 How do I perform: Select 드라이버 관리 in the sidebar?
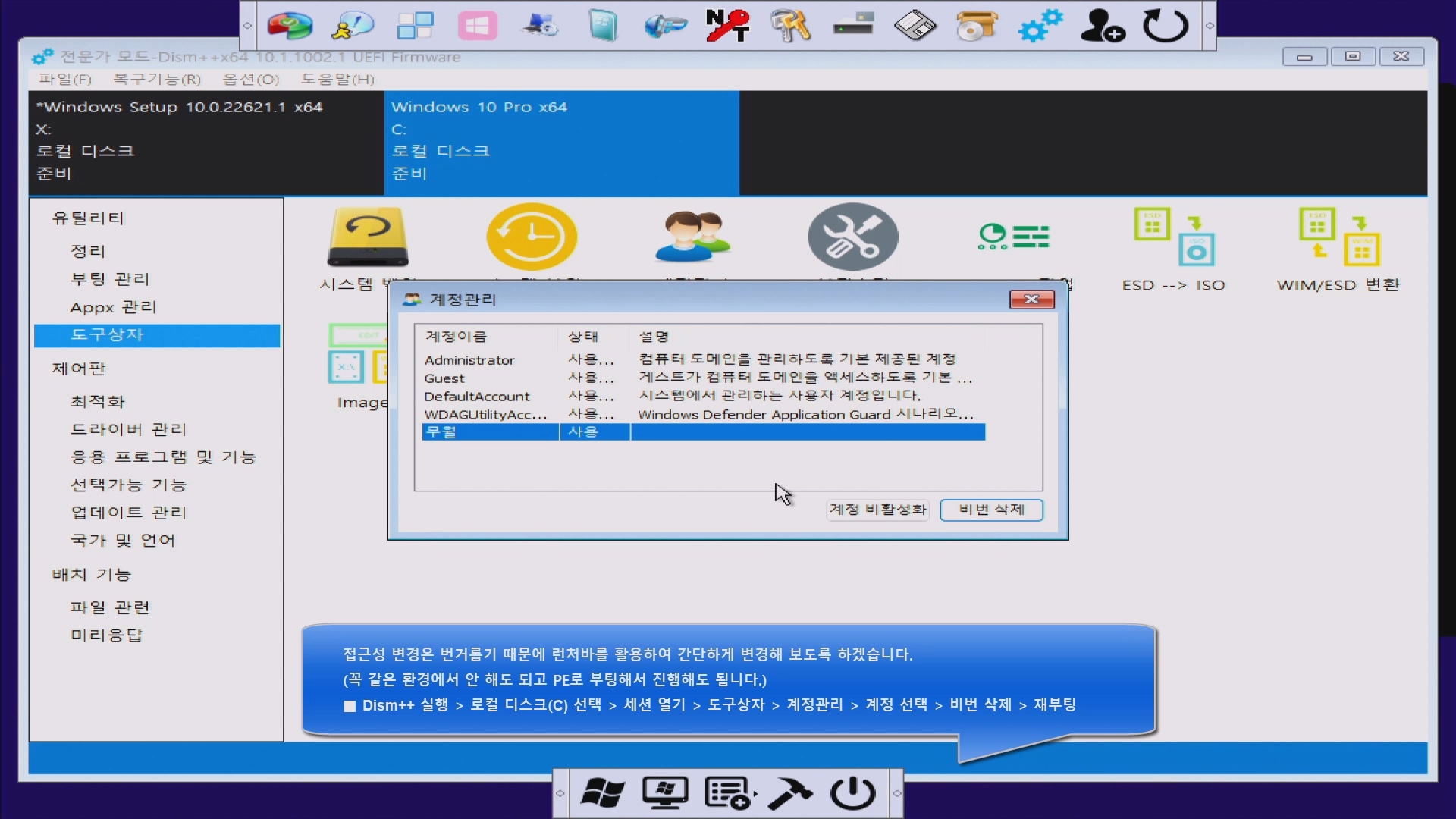pos(128,429)
